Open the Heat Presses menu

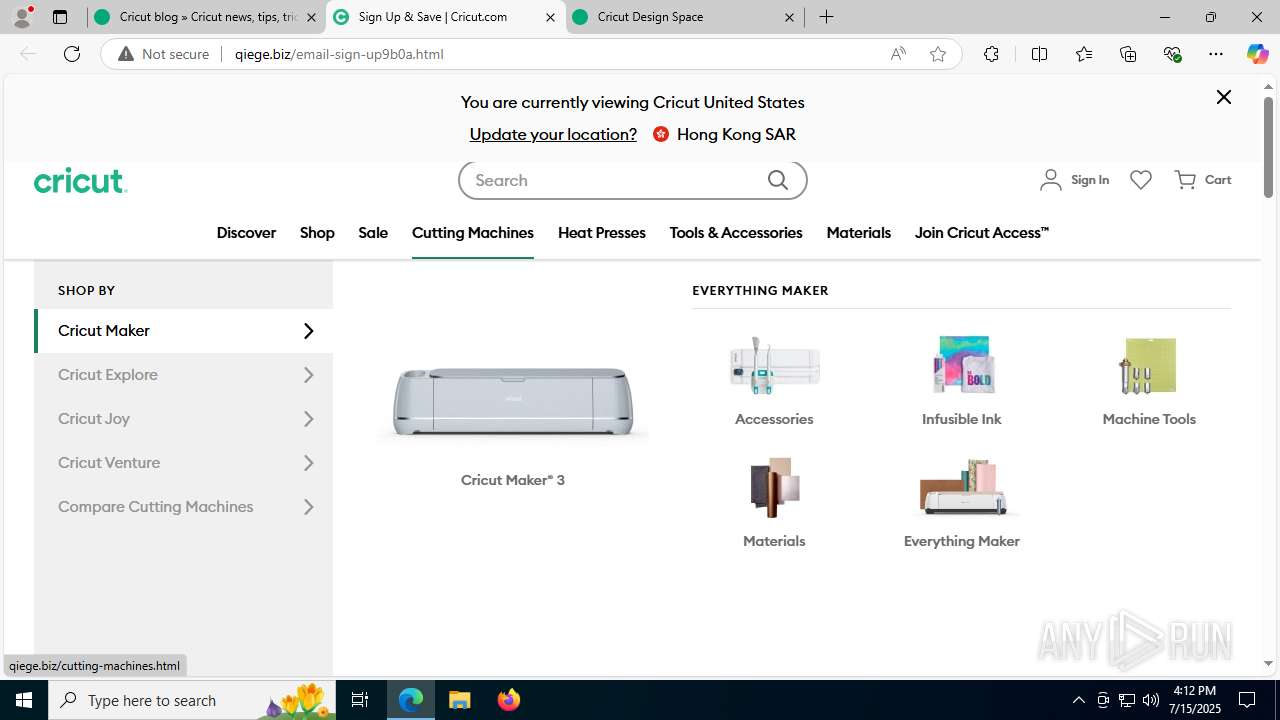pyautogui.click(x=602, y=233)
